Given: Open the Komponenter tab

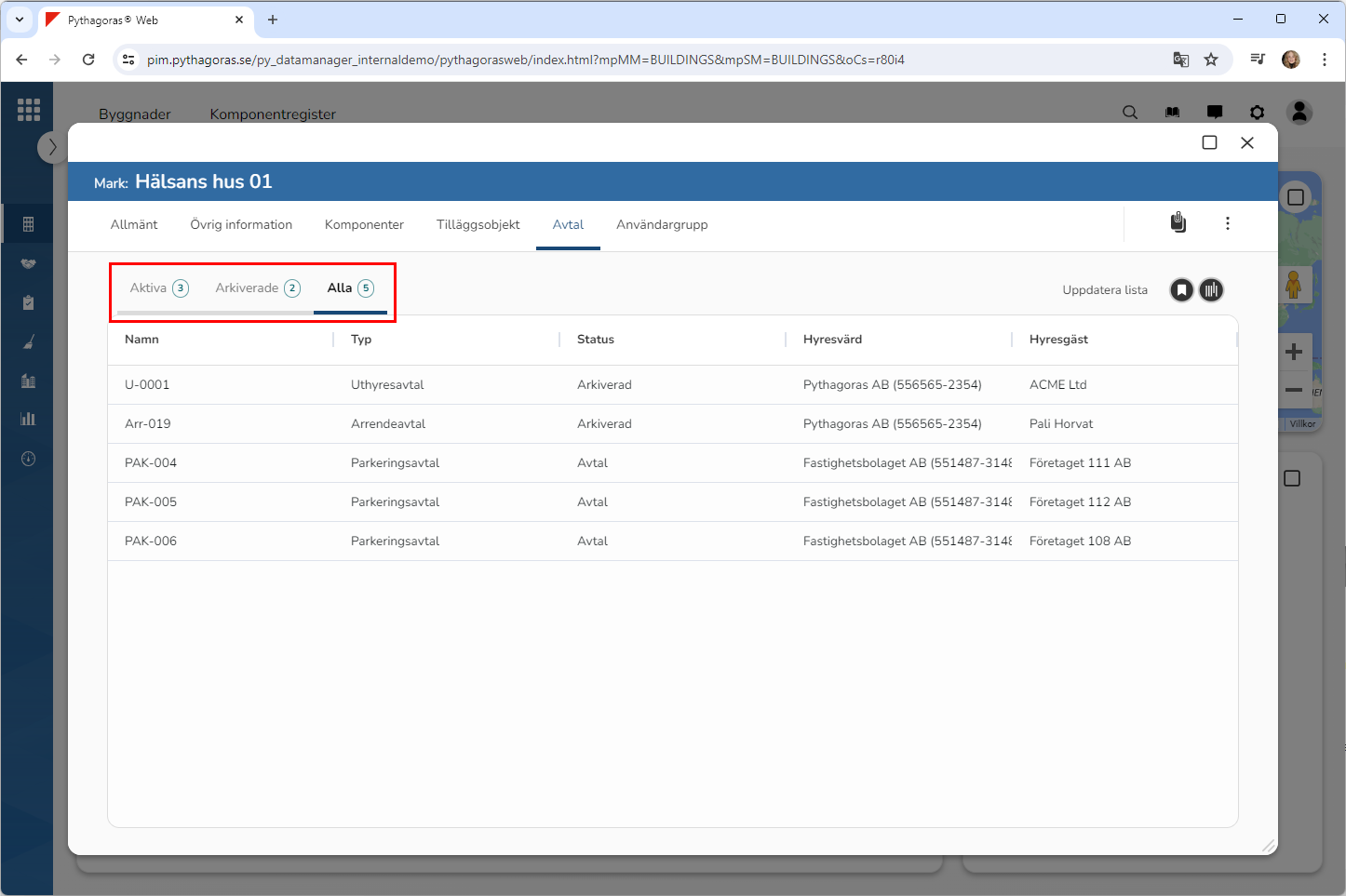Looking at the screenshot, I should coord(364,225).
